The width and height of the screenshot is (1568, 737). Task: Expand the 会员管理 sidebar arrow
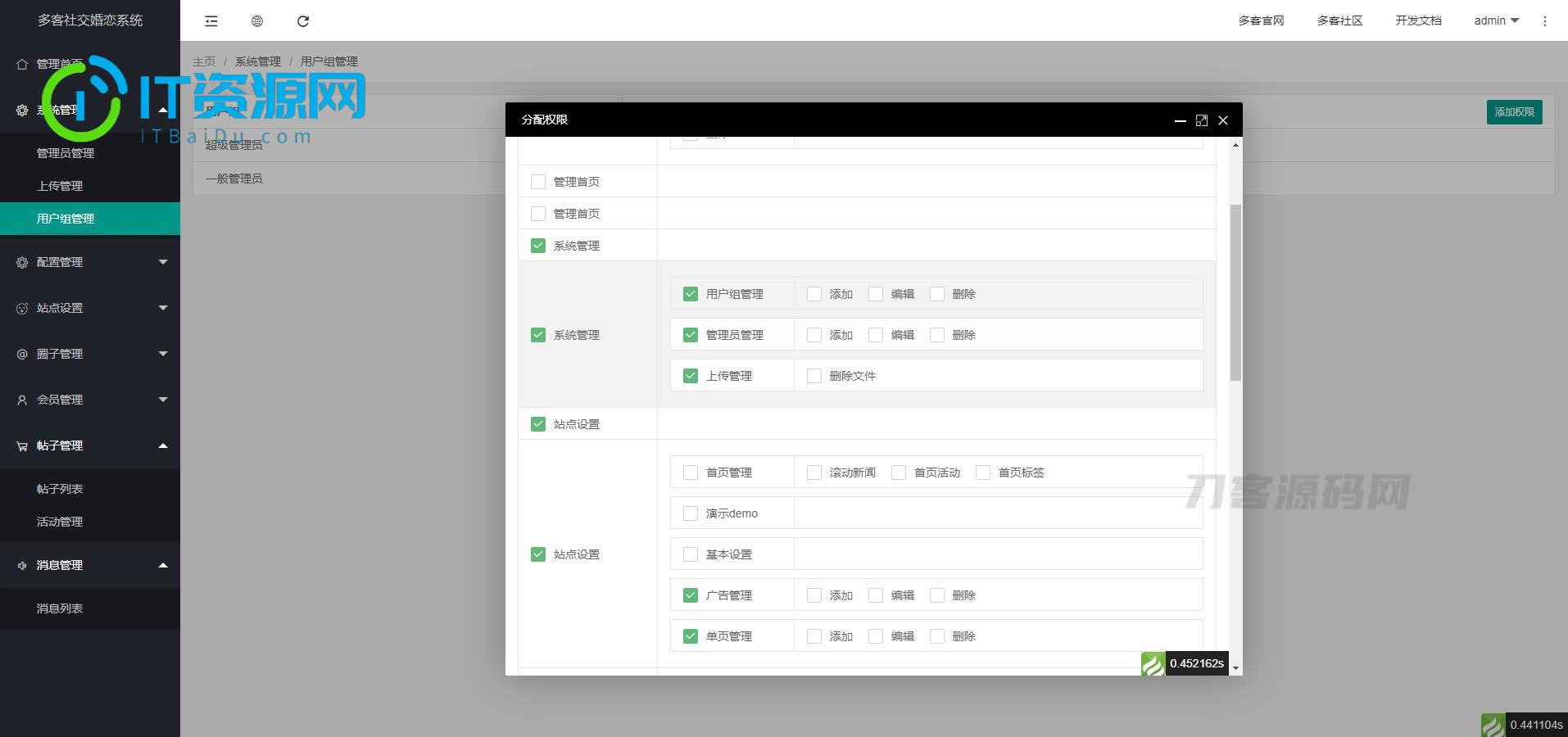click(163, 400)
